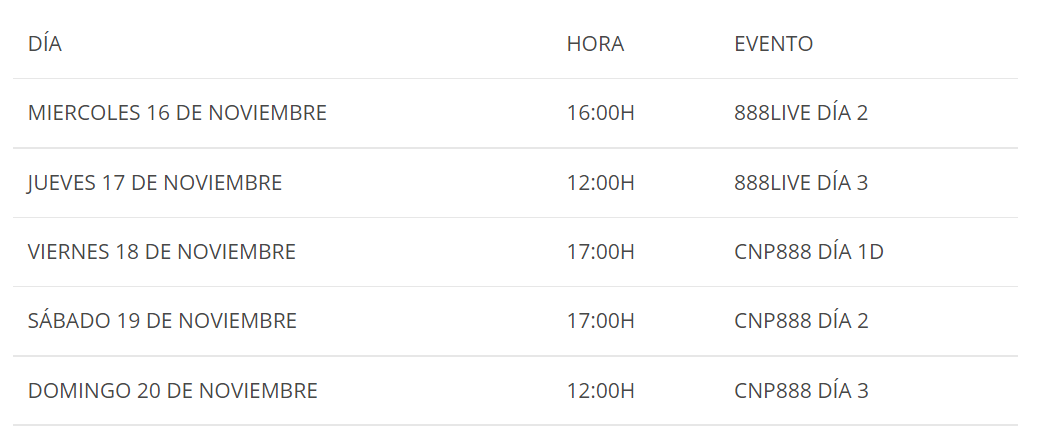This screenshot has width=1047, height=441.
Task: Click the 16:00H time on Wednesday row
Action: 600,113
